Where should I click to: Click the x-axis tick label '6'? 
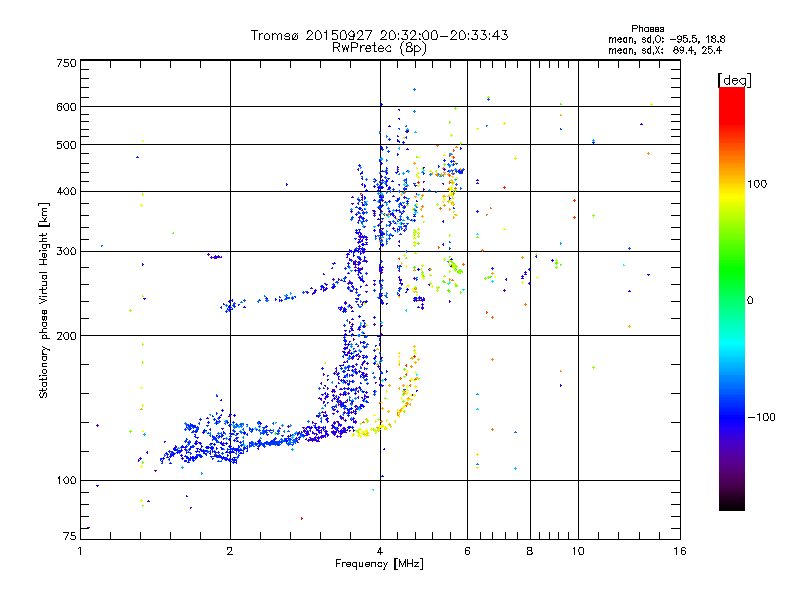(467, 551)
